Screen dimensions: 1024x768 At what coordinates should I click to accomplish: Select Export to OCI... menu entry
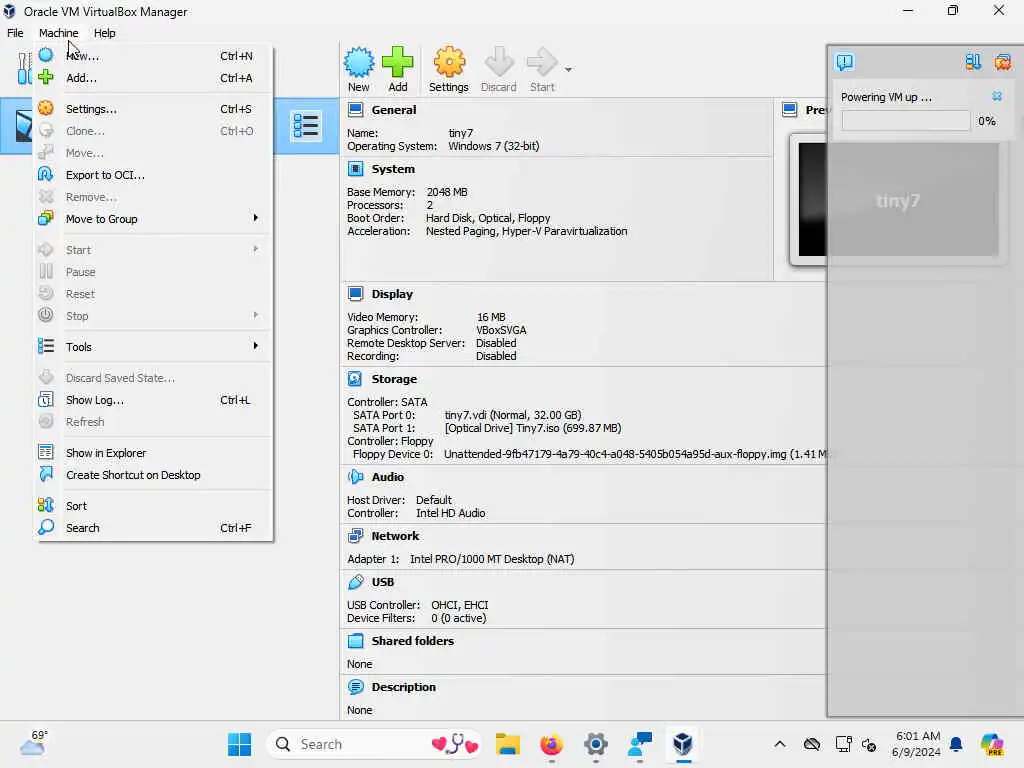[x=153, y=175]
